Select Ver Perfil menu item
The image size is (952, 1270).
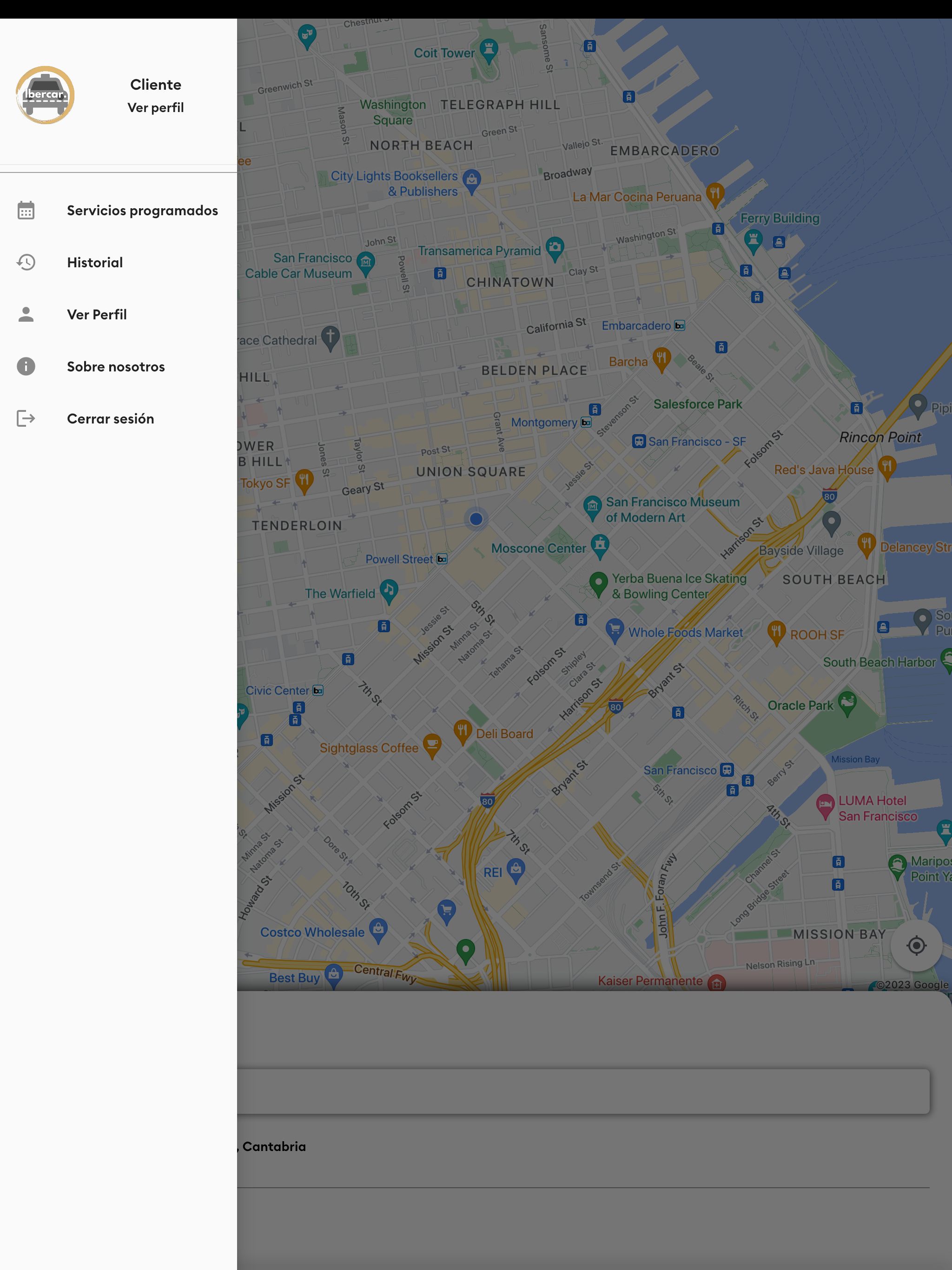[118, 315]
